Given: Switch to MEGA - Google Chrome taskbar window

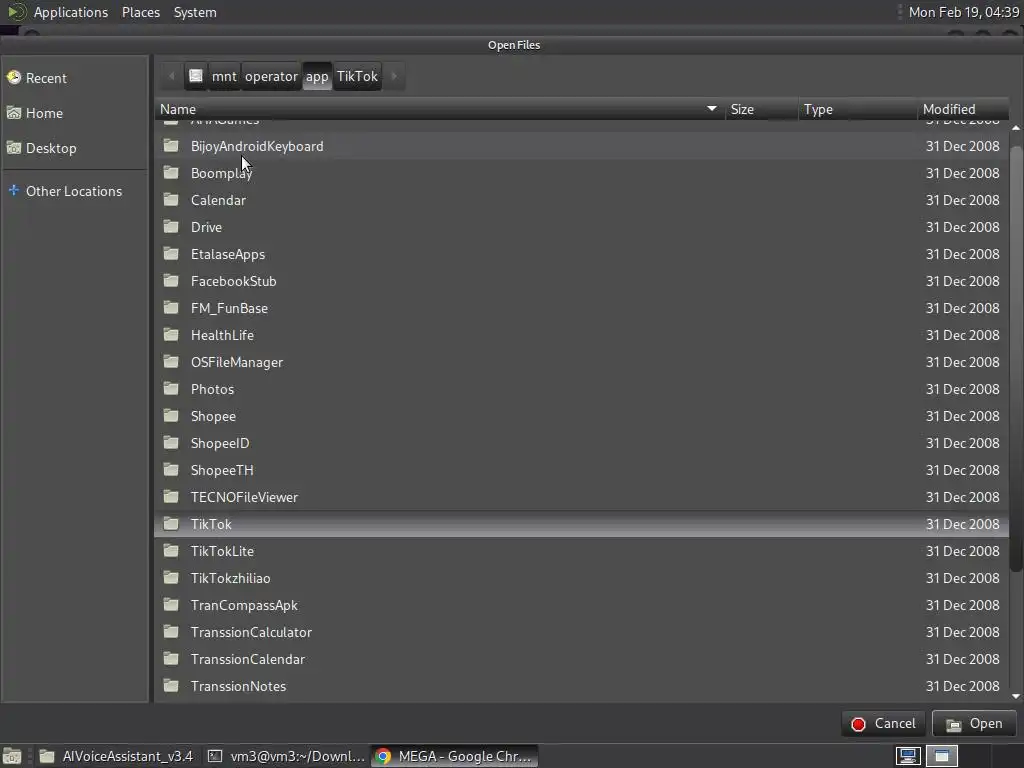Looking at the screenshot, I should pos(455,756).
